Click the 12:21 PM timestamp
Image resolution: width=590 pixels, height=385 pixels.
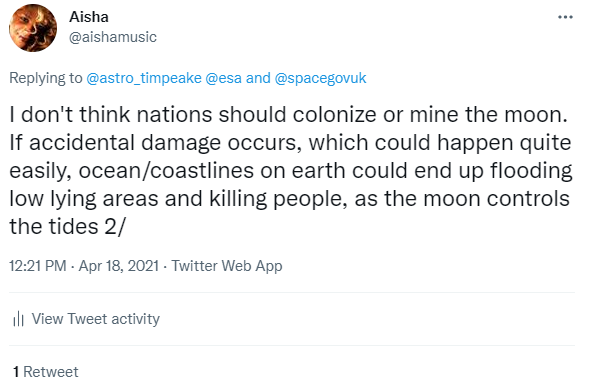38,266
